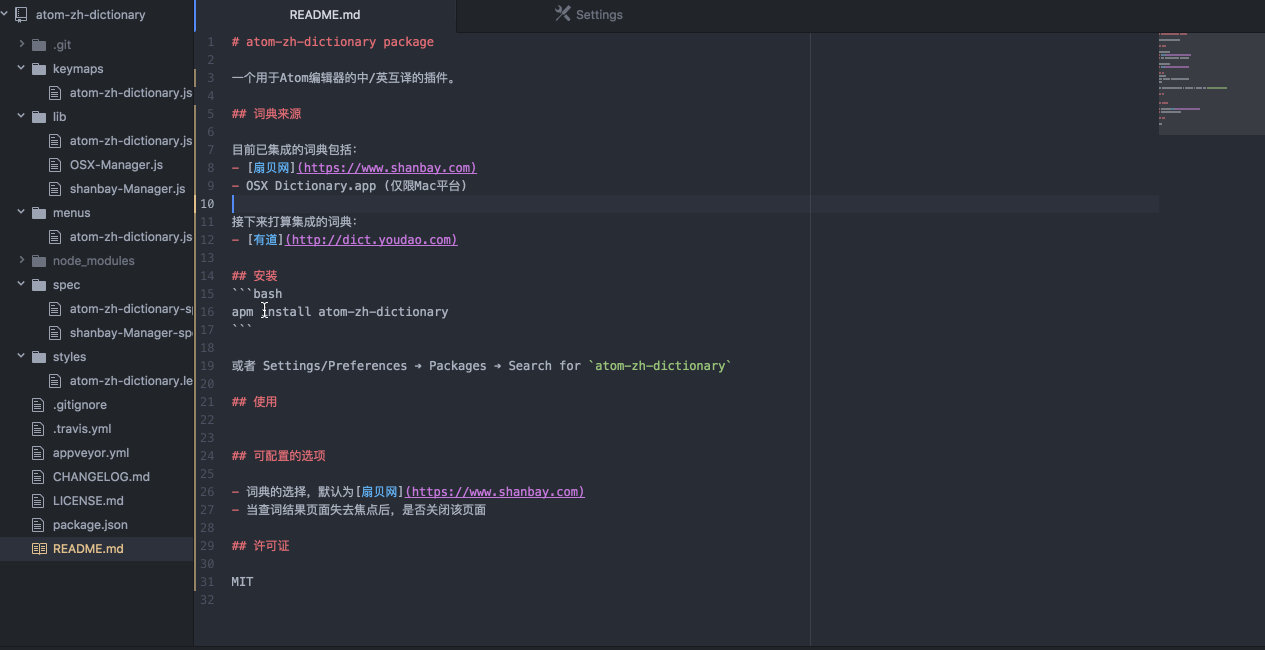Expand the .git folder chevron

point(22,45)
